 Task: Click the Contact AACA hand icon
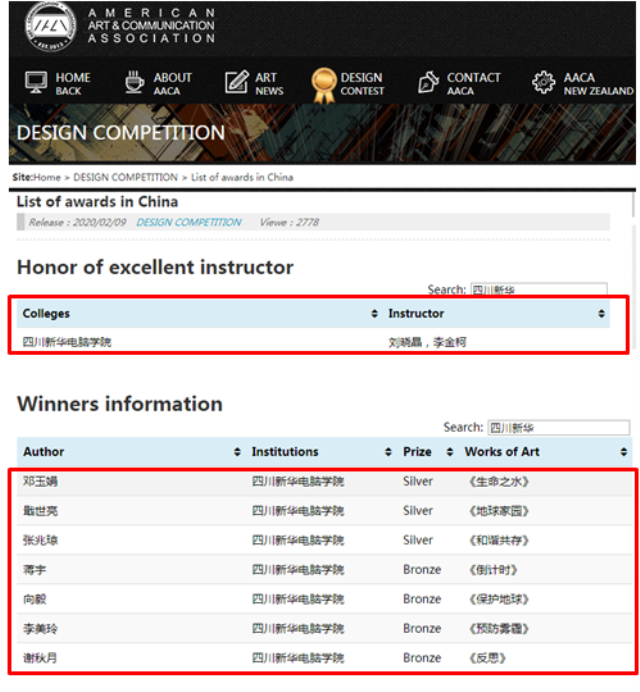pyautogui.click(x=428, y=83)
